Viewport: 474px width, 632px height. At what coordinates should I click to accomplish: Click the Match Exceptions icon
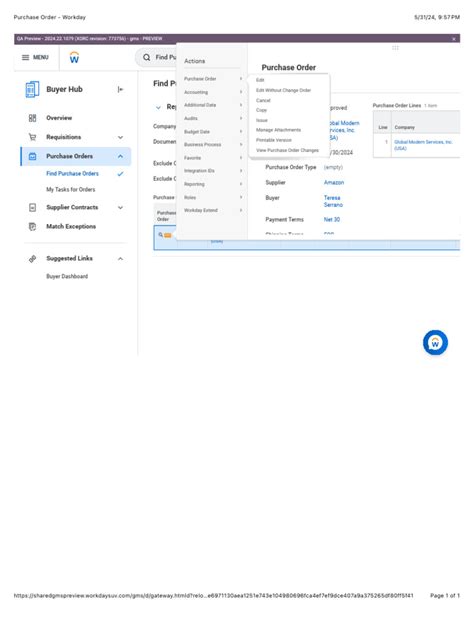click(x=32, y=227)
